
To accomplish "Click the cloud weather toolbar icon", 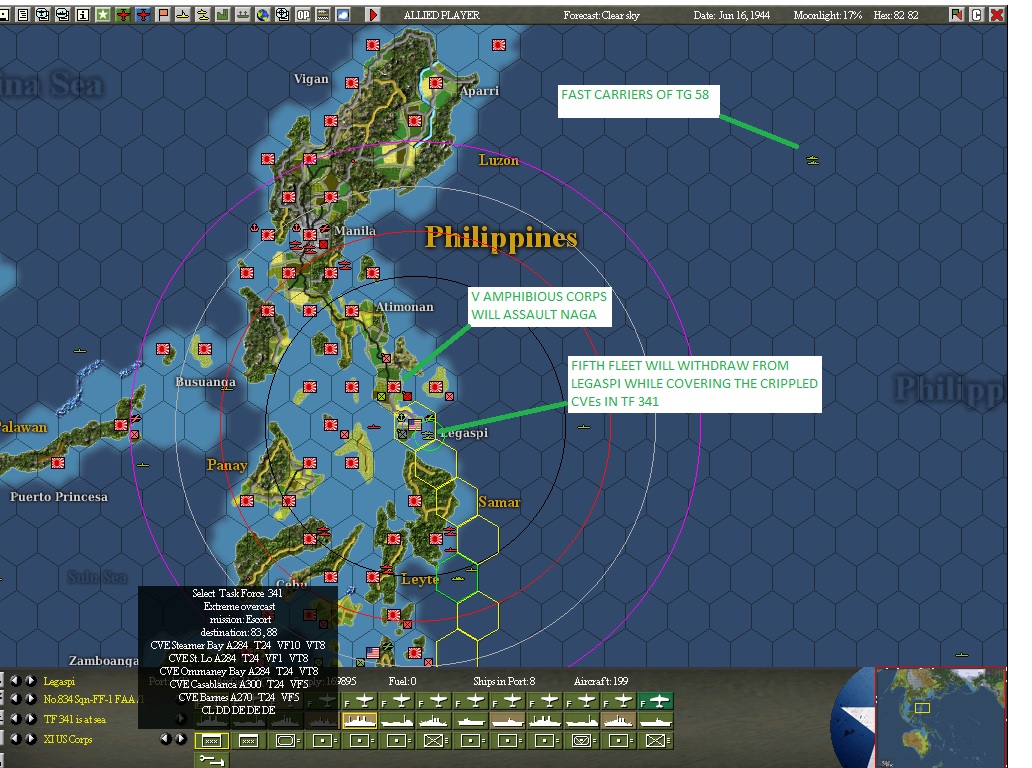I will 343,14.
